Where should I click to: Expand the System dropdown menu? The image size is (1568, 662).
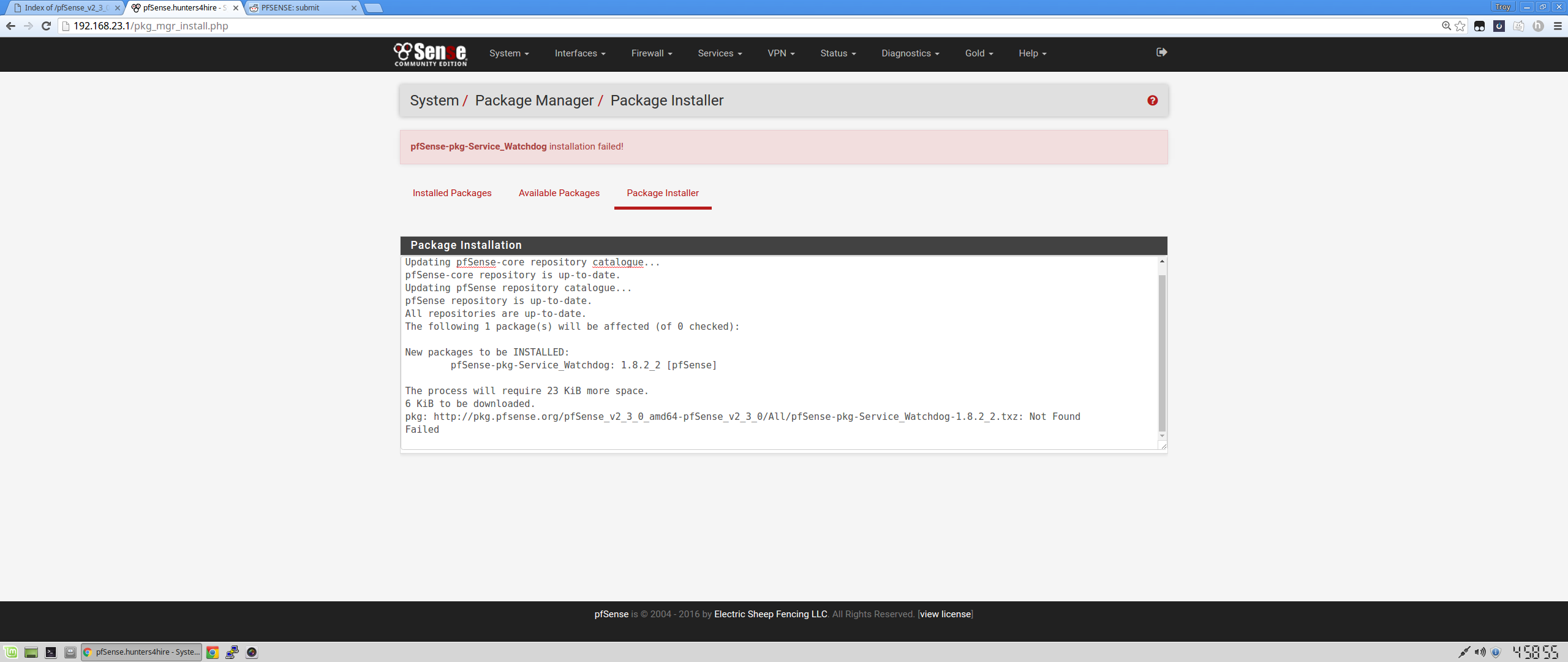(508, 53)
